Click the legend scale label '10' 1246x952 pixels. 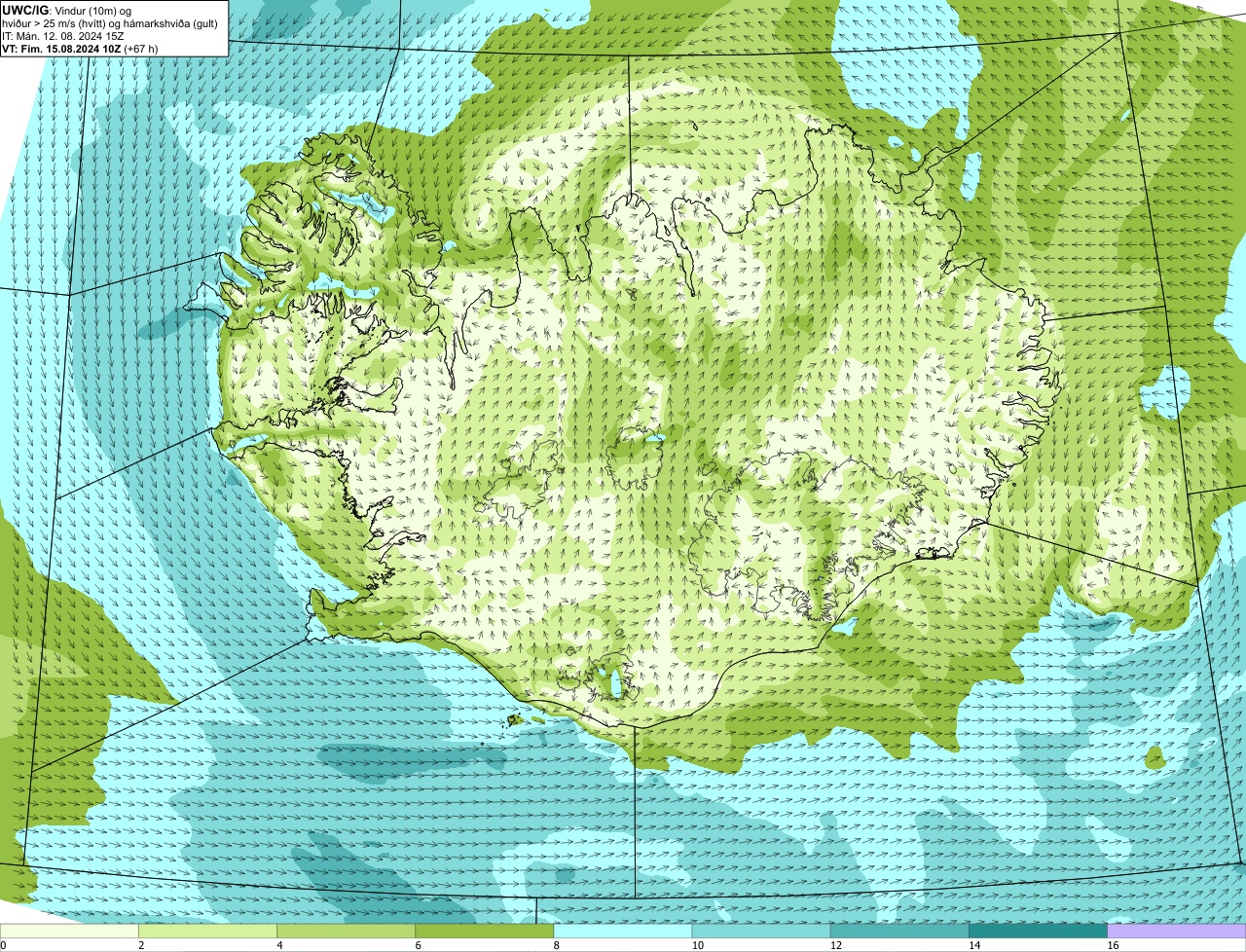(x=696, y=945)
